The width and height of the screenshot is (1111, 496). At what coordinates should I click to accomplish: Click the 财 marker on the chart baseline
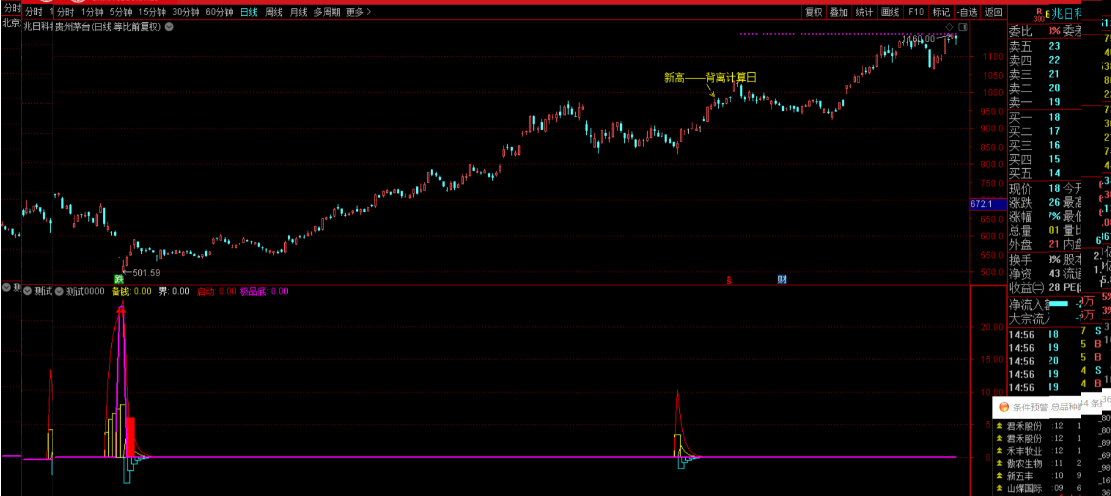click(x=782, y=279)
